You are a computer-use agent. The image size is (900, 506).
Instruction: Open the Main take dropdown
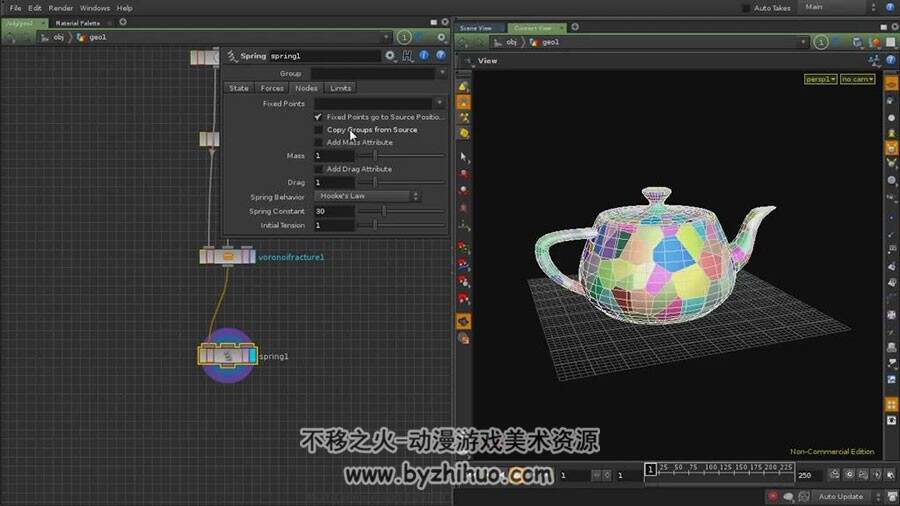(x=840, y=7)
